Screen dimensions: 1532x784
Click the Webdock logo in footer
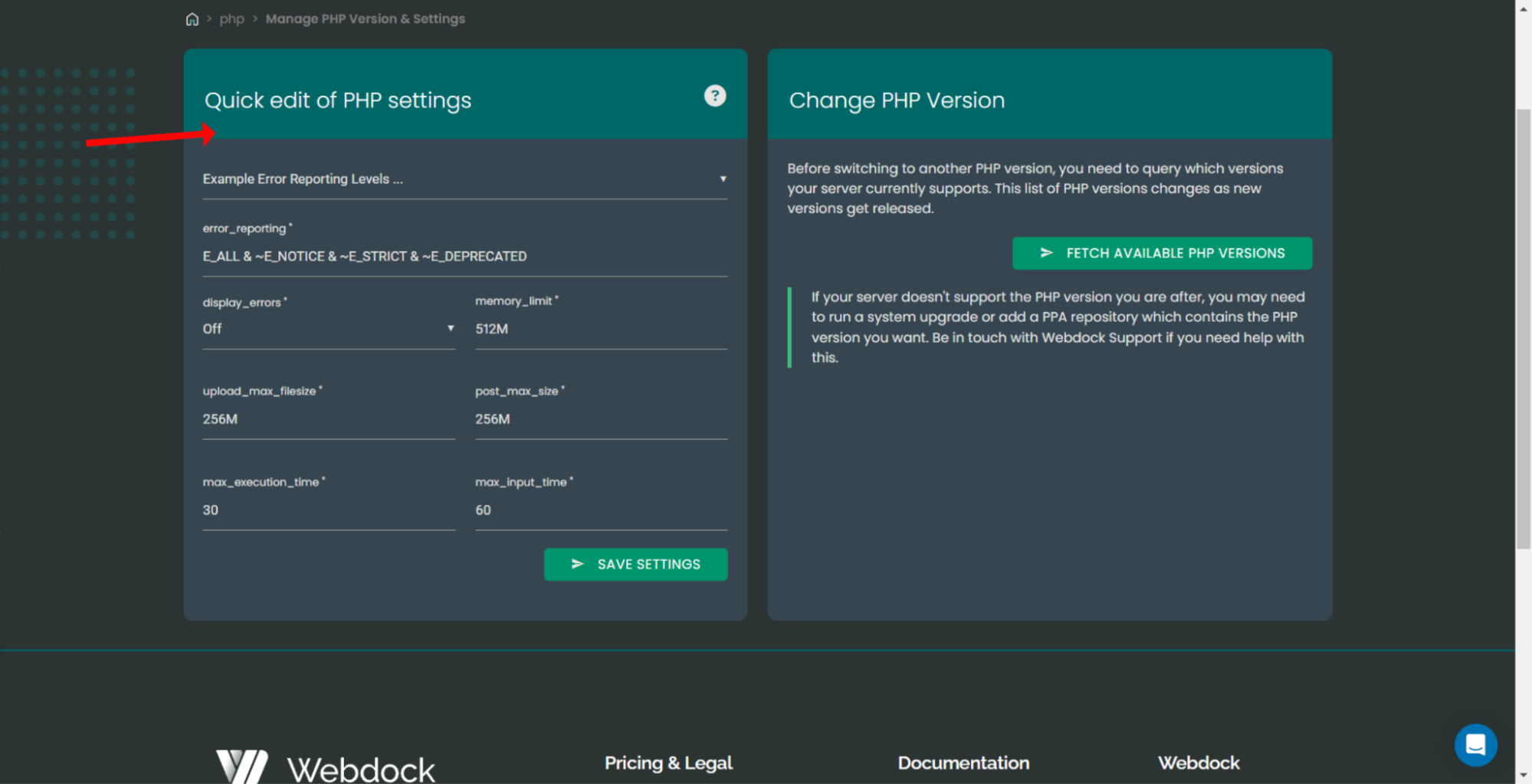coord(326,767)
